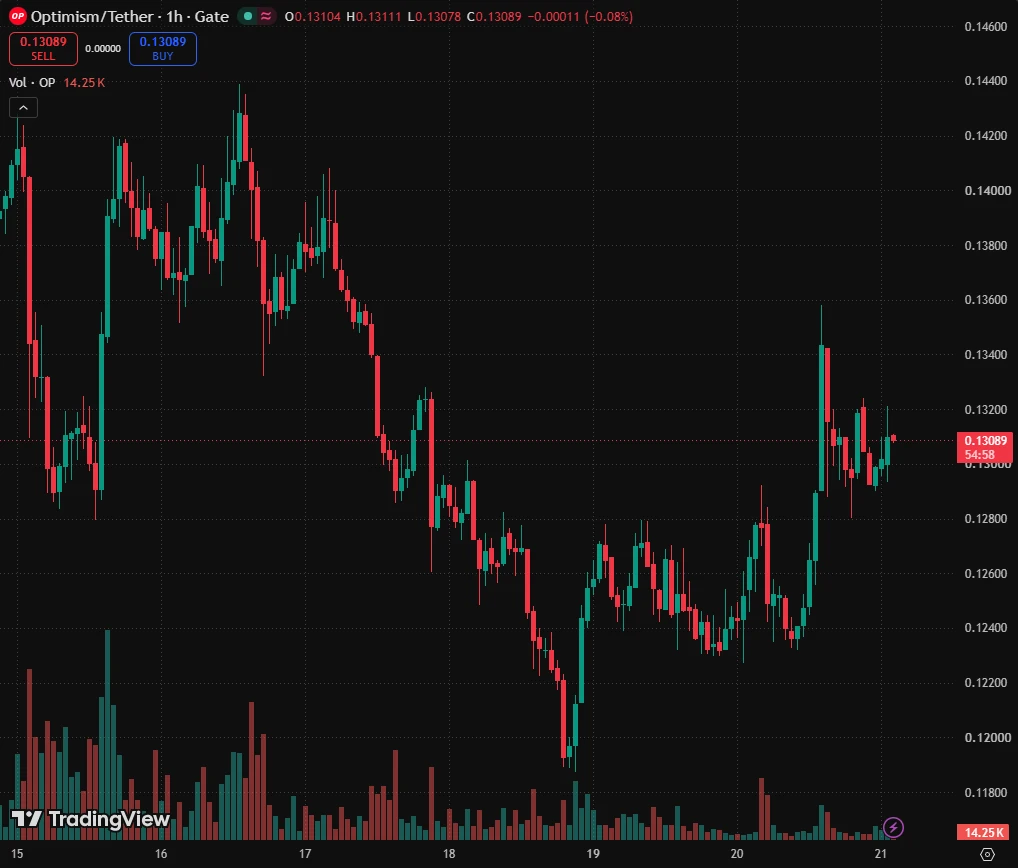The image size is (1018, 868).
Task: Click date 17 on the time axis
Action: [305, 854]
